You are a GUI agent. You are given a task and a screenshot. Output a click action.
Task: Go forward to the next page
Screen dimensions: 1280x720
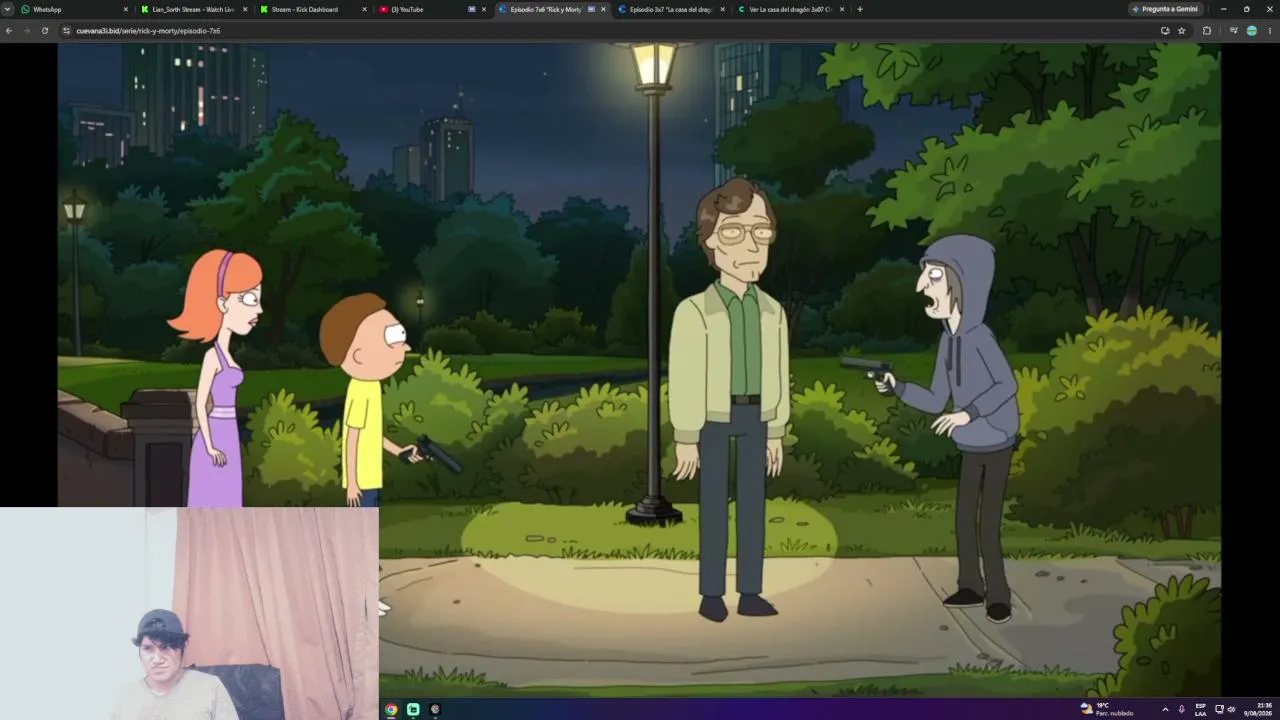(x=27, y=31)
